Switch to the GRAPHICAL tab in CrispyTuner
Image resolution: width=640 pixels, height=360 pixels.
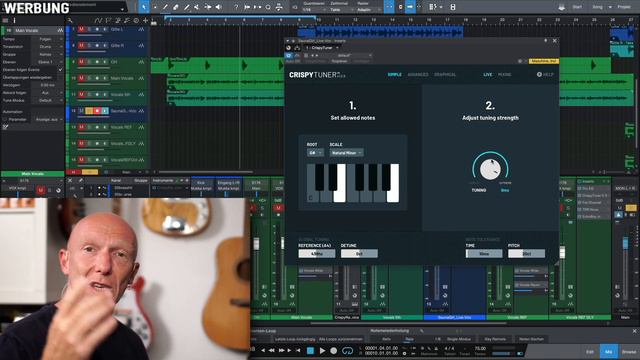pos(445,74)
